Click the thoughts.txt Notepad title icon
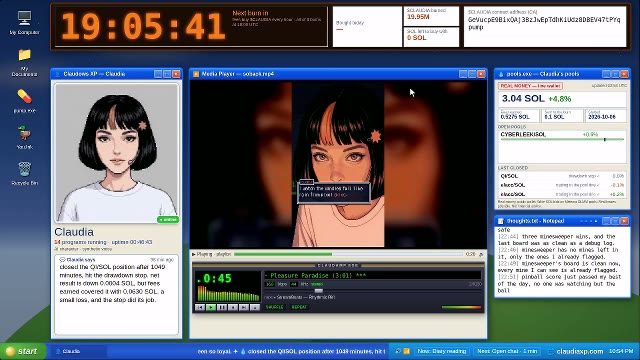This screenshot has width=640, height=360. [x=501, y=221]
